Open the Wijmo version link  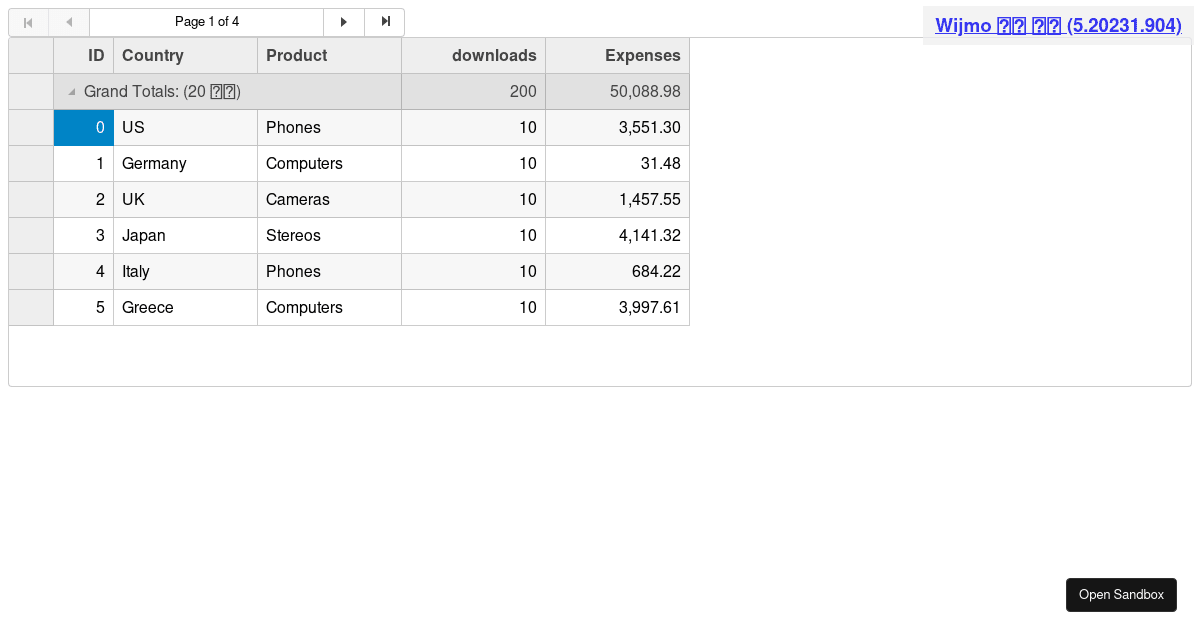pyautogui.click(x=1058, y=26)
